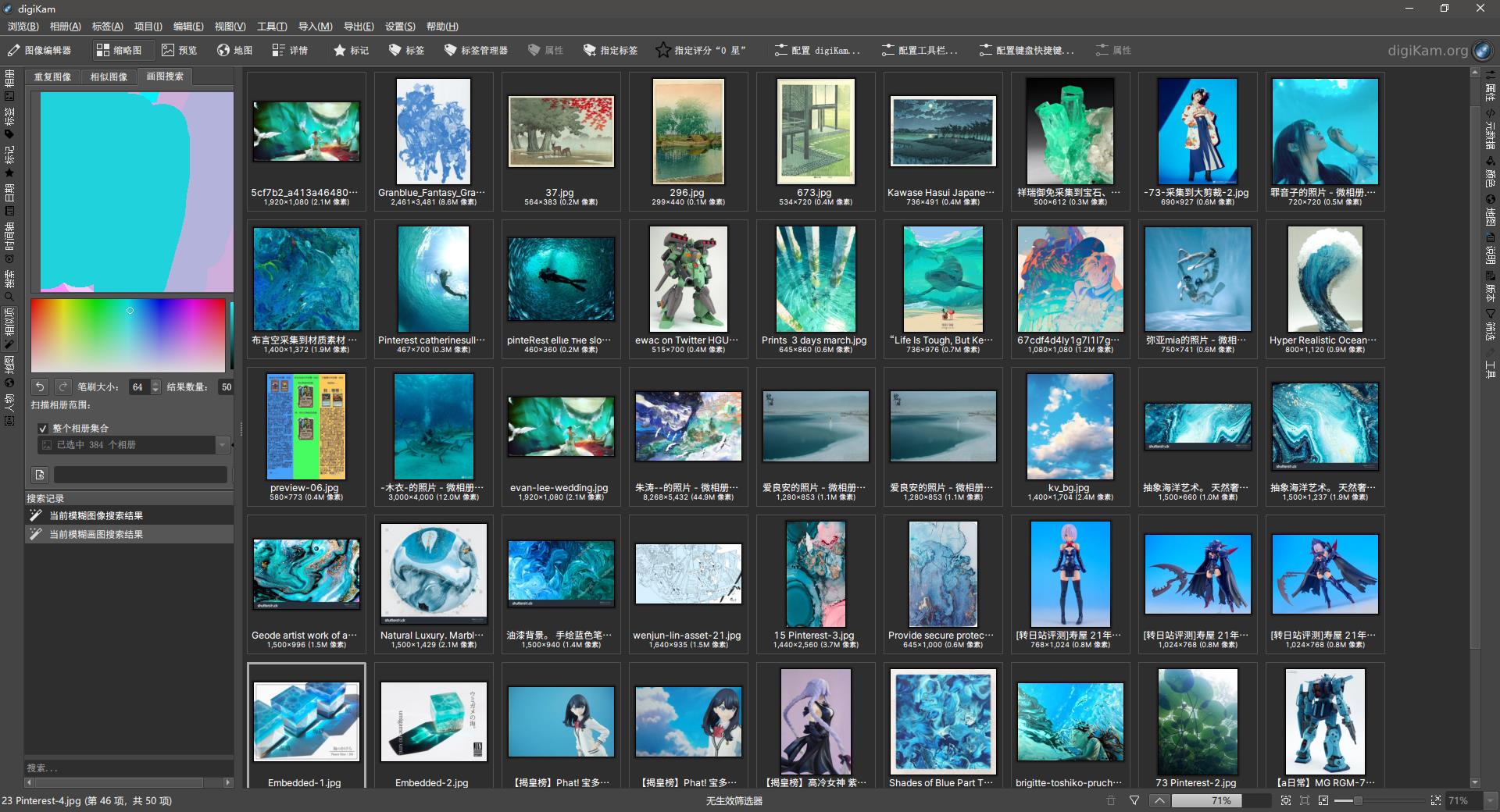Select 当前模糊图像搜索结果 search history entry
The image size is (1500, 812).
click(x=129, y=515)
